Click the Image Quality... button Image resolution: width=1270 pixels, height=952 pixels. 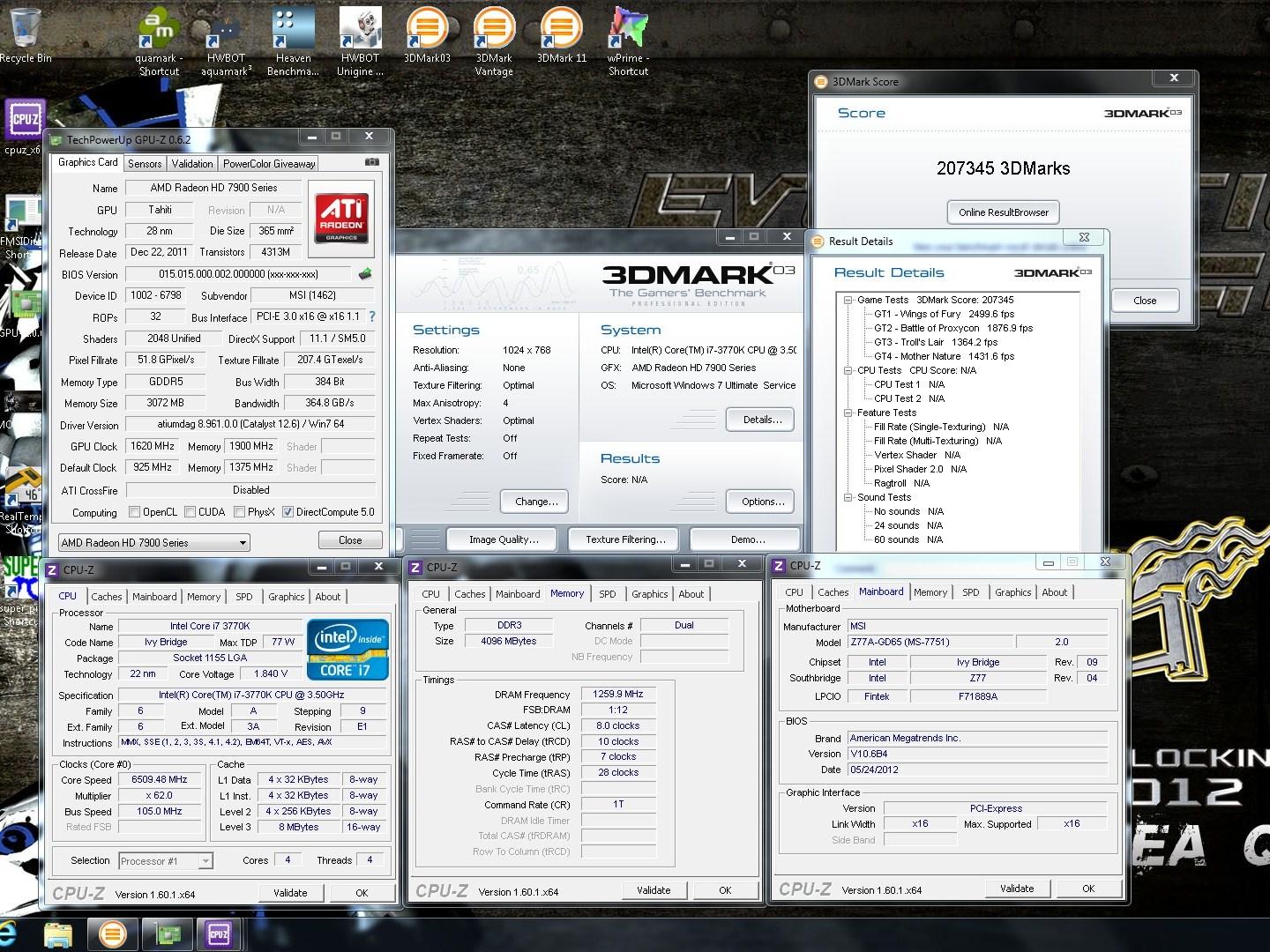[504, 539]
